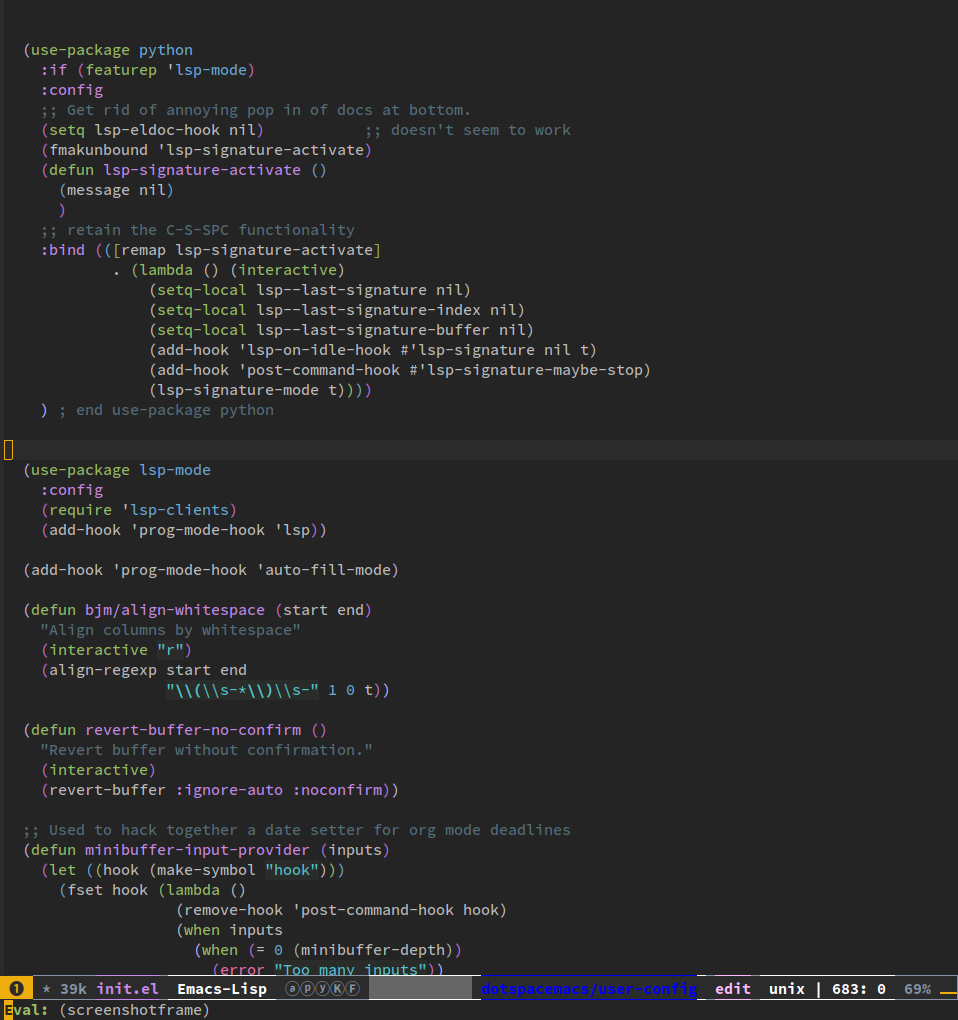958x1020 pixels.
Task: Click the 'defun bjm/align-whitespace' line
Action: tap(160, 610)
